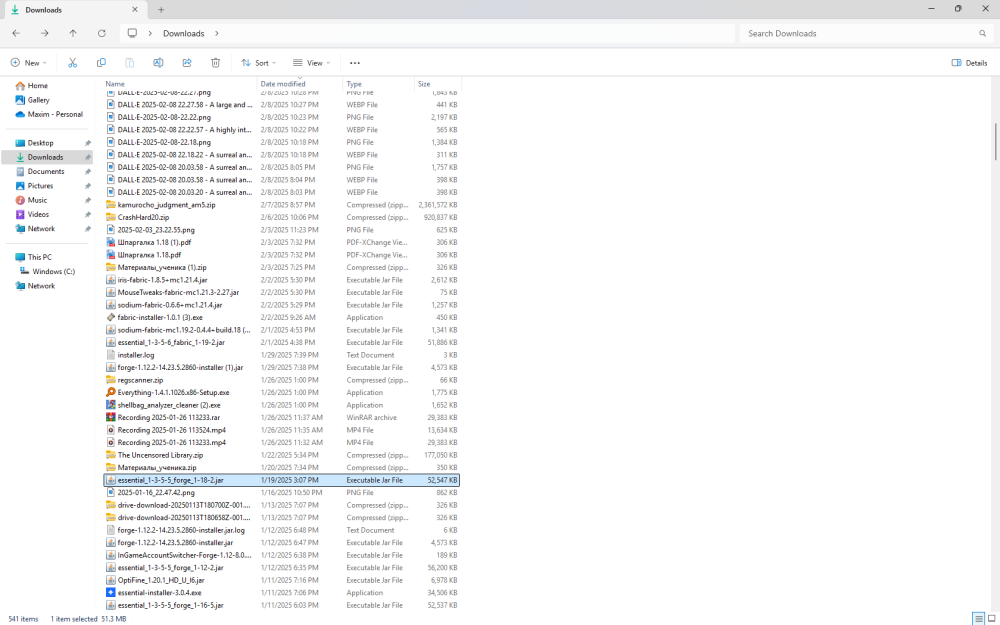Select fabric-installer-1.0.1 (3).exe

281,317
